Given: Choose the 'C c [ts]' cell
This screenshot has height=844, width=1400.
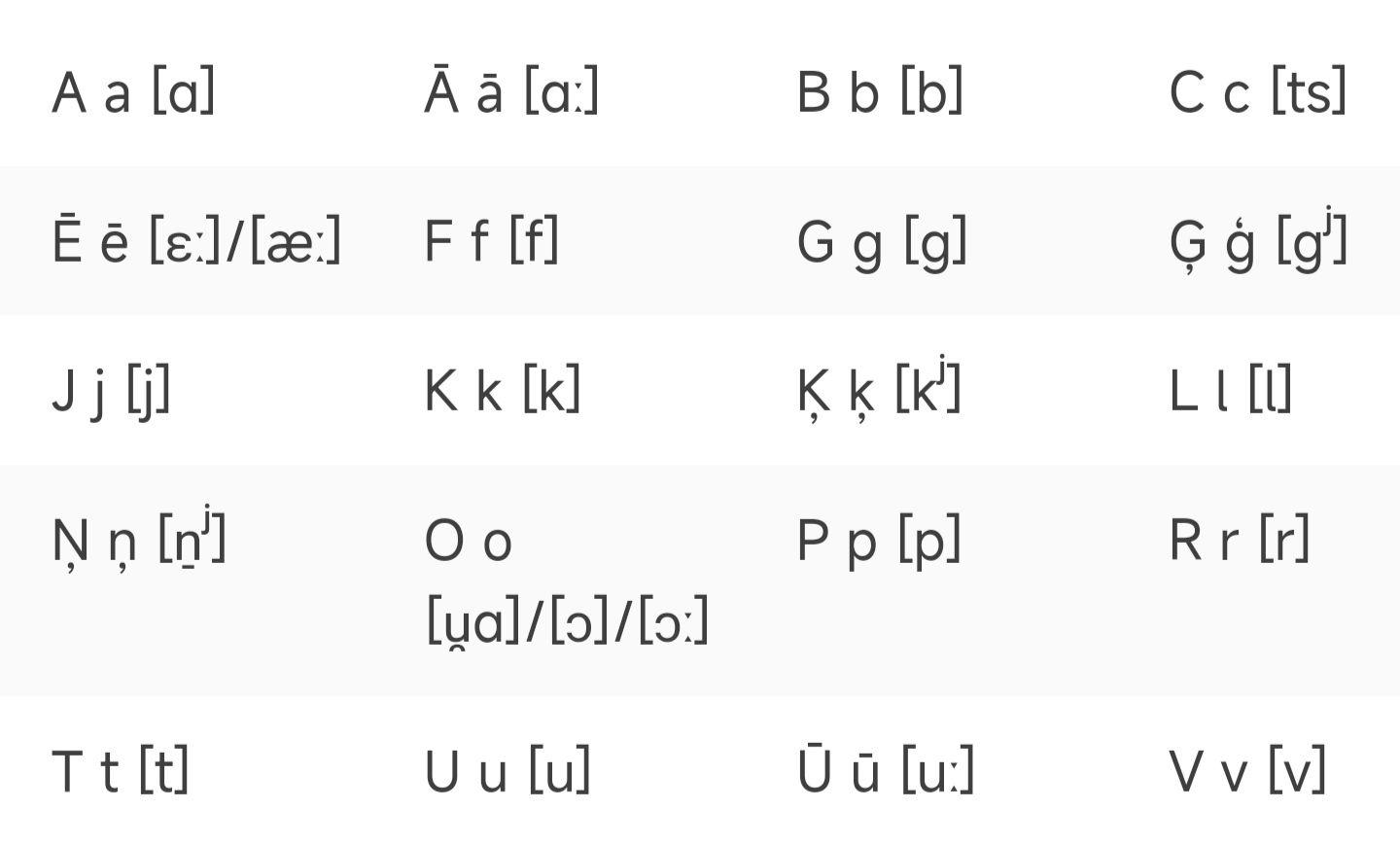Looking at the screenshot, I should (x=1258, y=92).
